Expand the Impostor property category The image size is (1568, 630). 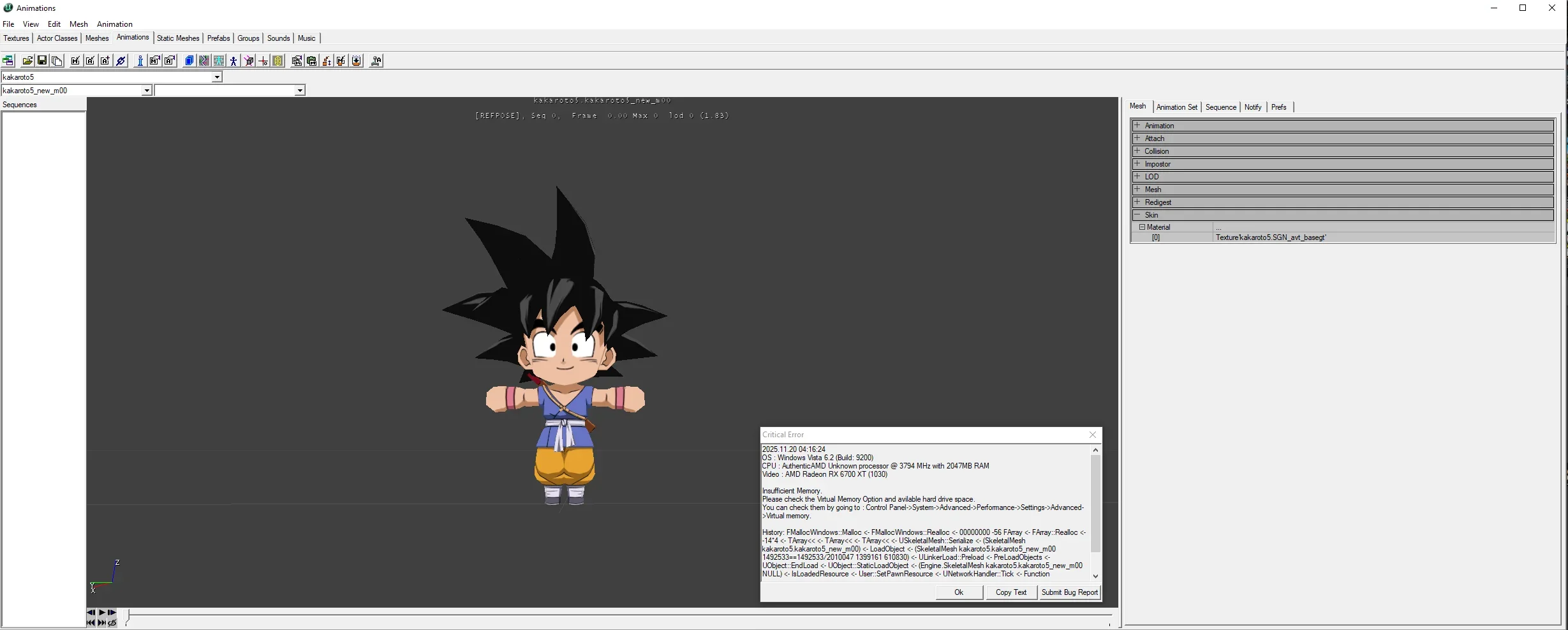[1137, 163]
